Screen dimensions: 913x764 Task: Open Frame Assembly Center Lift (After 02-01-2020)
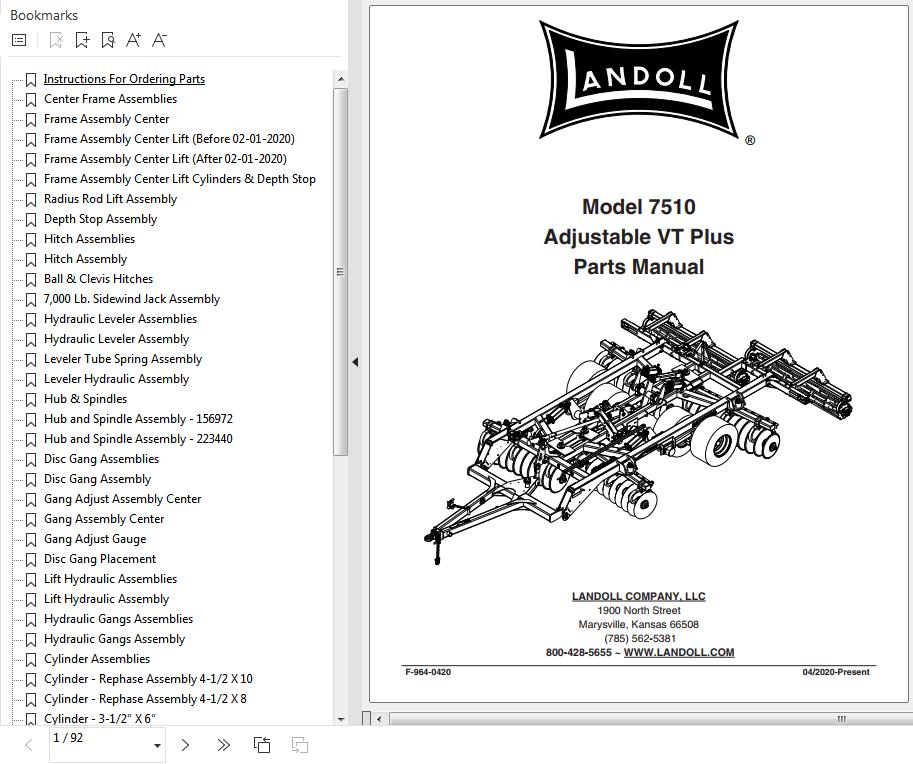[165, 159]
